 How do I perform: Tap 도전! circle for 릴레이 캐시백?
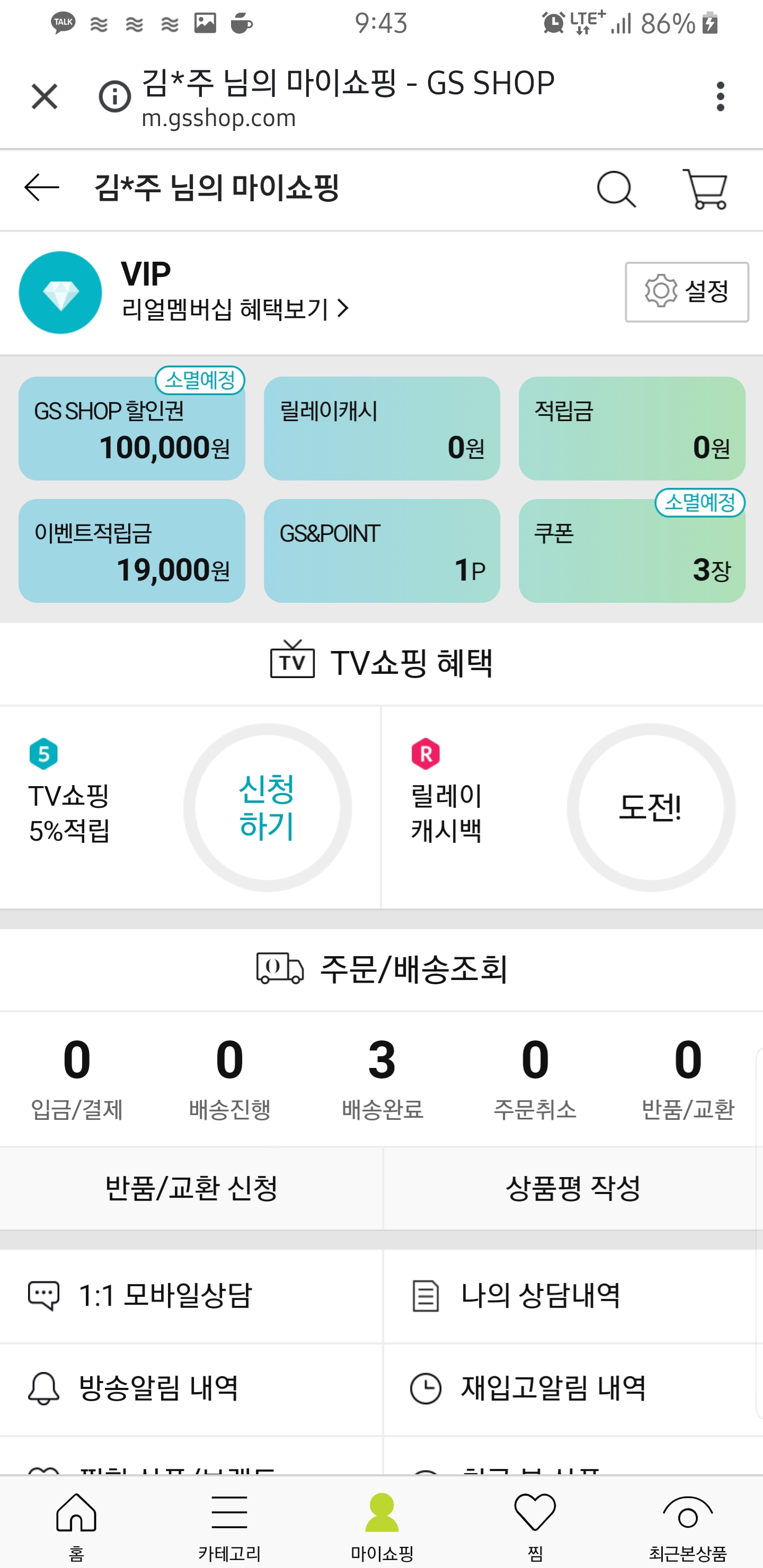[x=650, y=807]
